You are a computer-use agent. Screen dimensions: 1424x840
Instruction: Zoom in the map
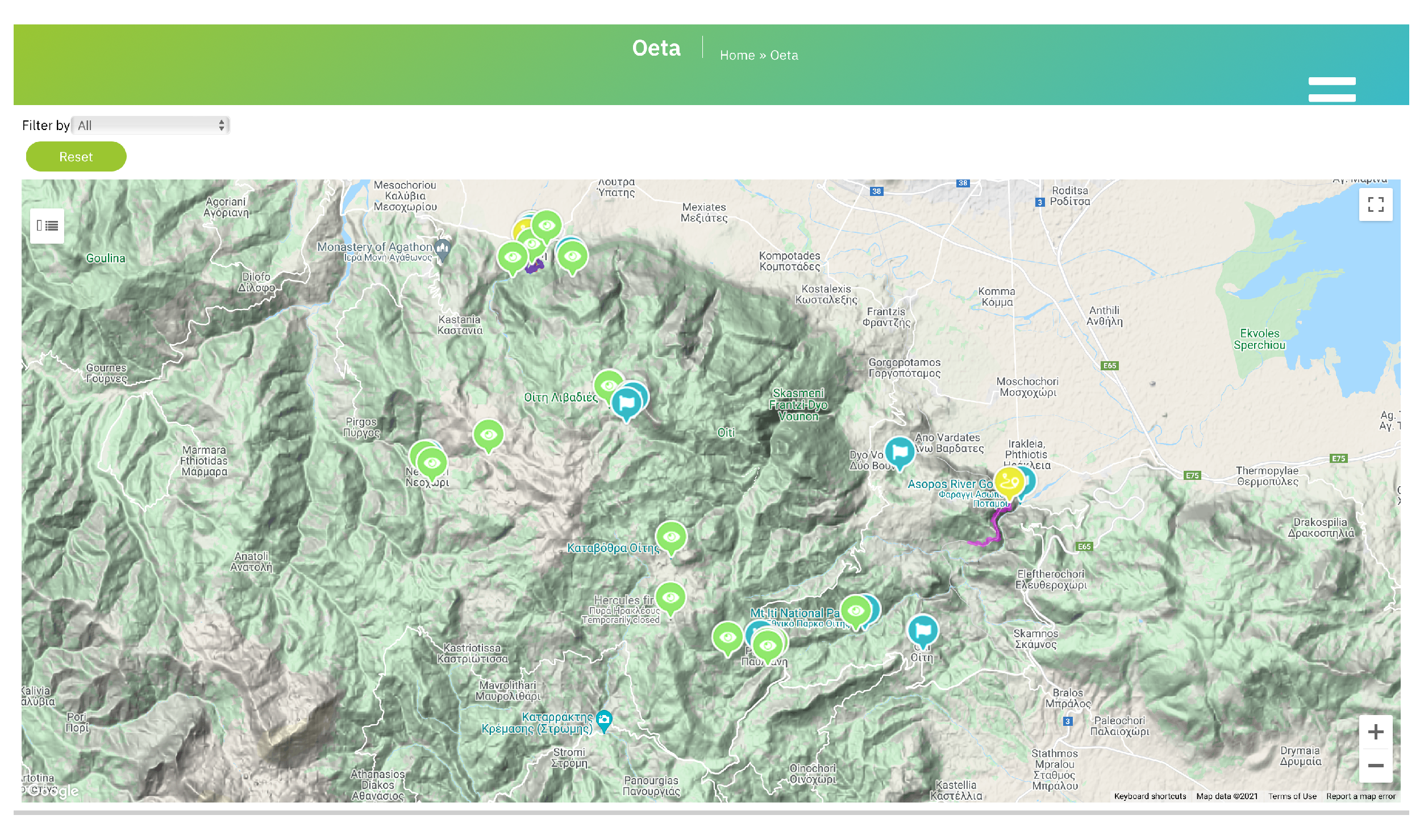tap(1375, 732)
